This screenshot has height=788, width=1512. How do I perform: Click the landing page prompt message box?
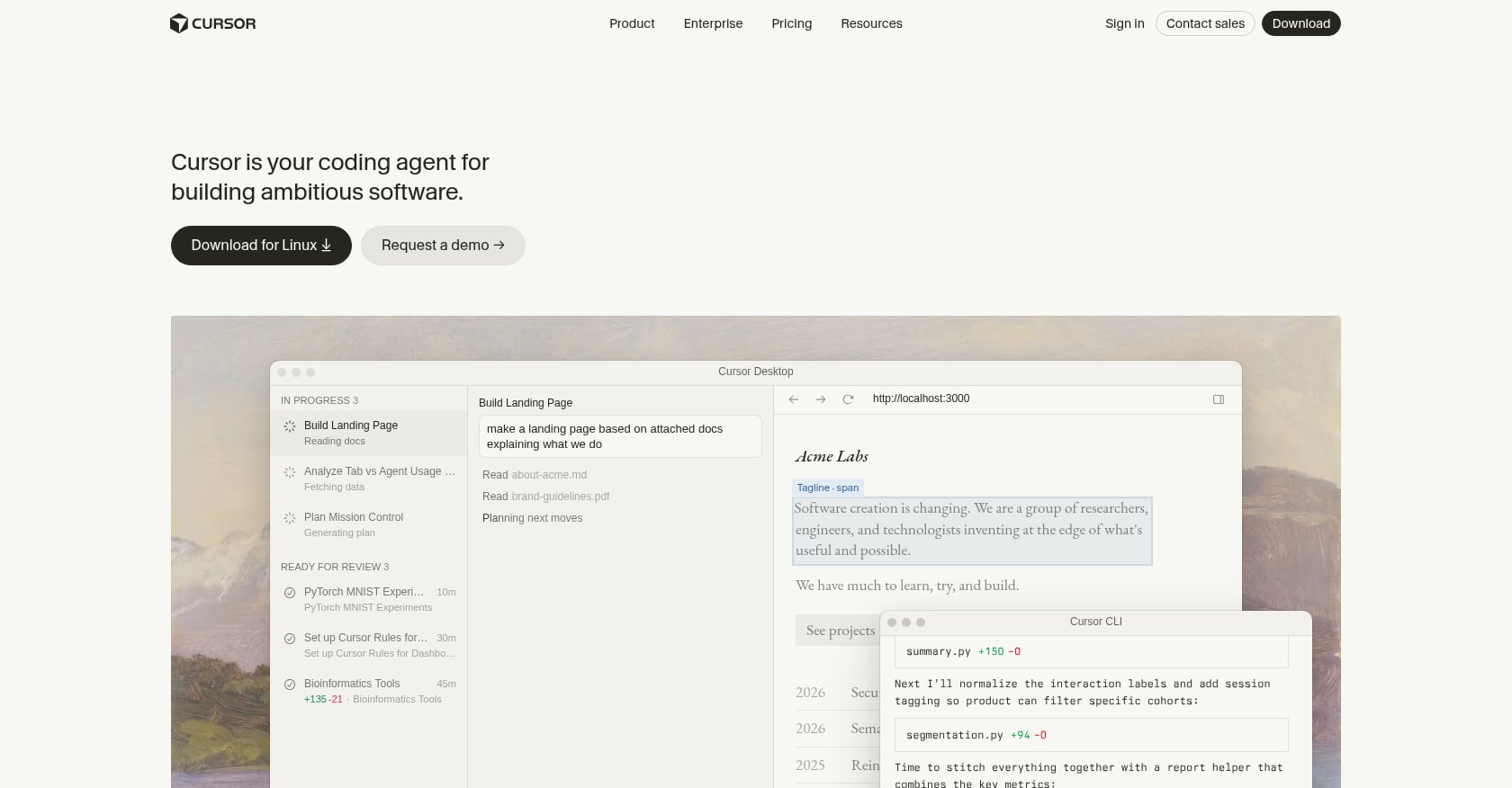pyautogui.click(x=620, y=436)
